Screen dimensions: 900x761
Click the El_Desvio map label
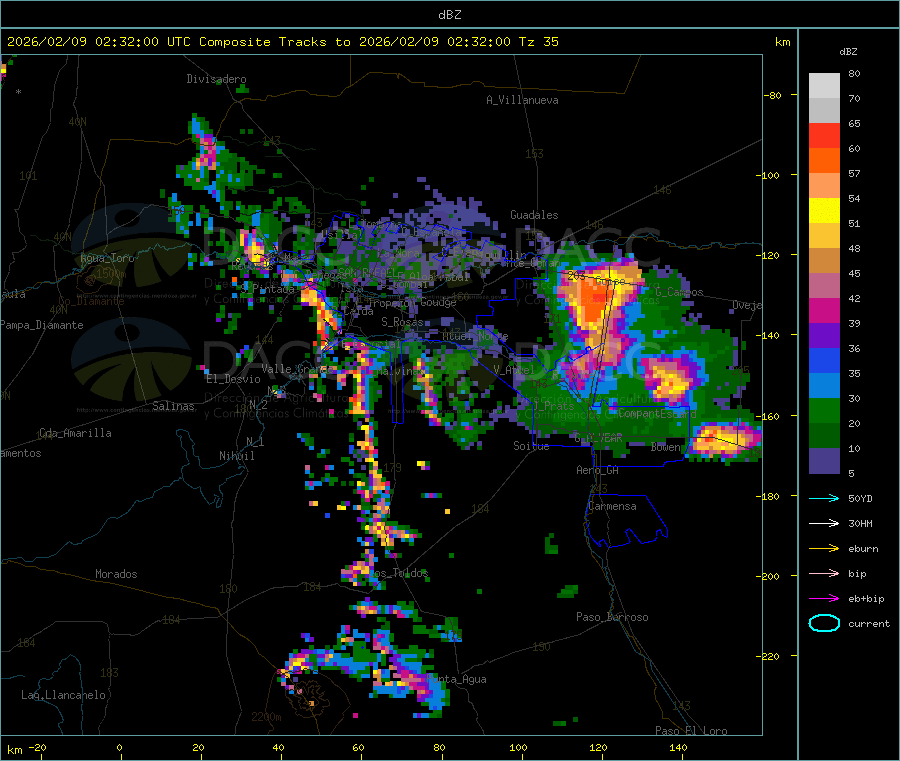pyautogui.click(x=233, y=379)
